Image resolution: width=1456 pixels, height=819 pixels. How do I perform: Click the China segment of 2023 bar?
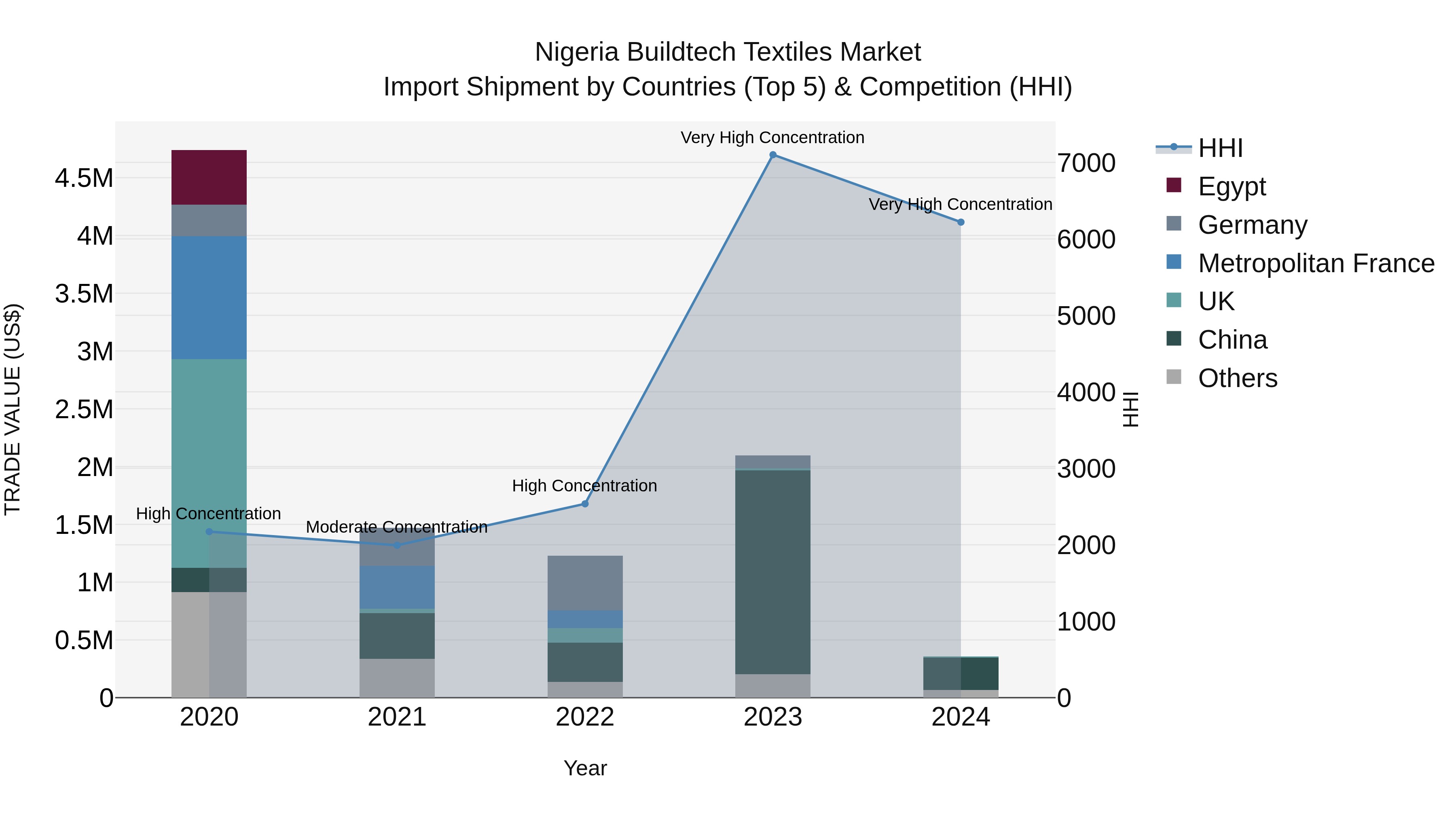tap(772, 572)
